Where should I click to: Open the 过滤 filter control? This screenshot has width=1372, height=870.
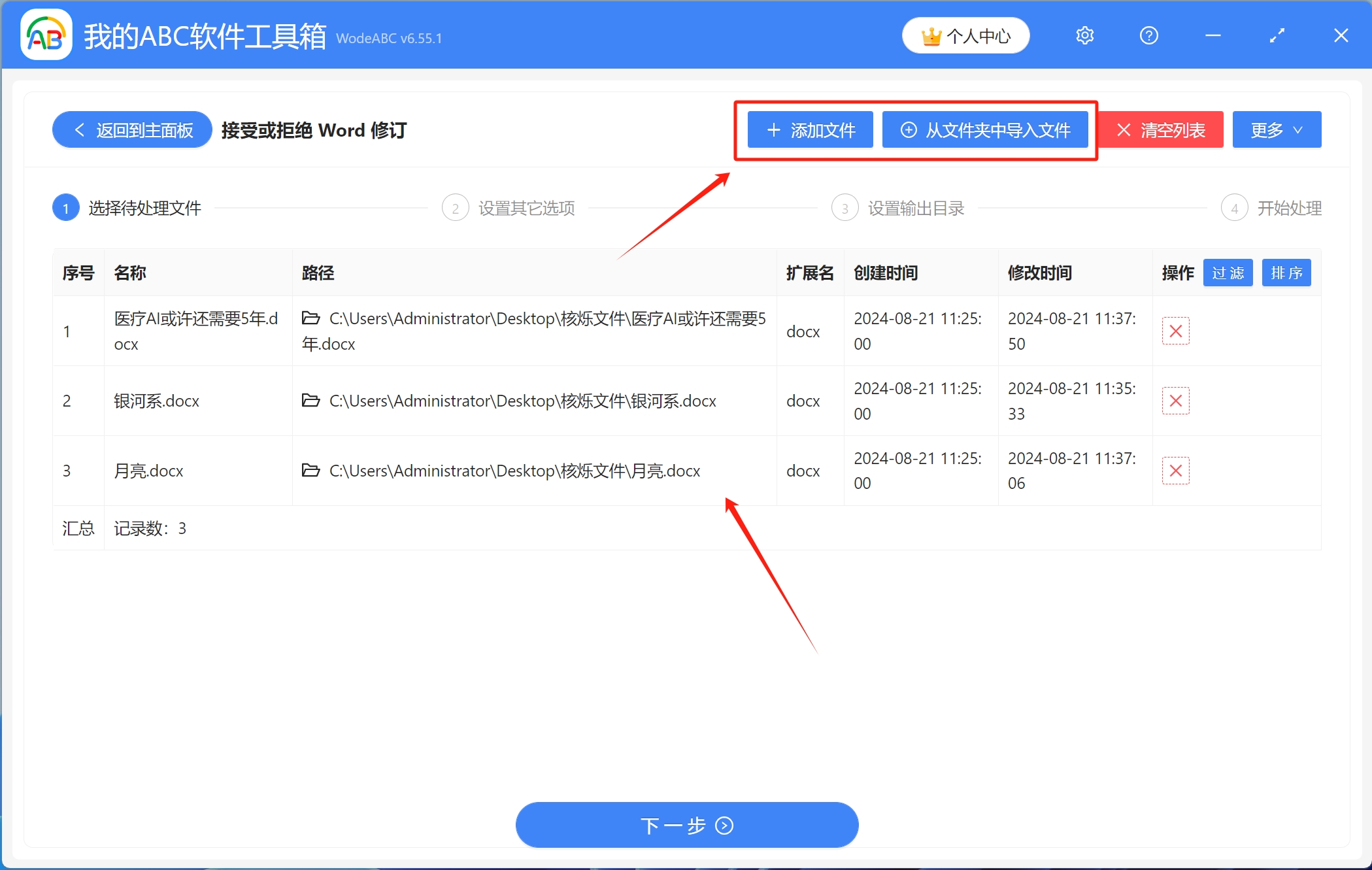click(x=1228, y=273)
